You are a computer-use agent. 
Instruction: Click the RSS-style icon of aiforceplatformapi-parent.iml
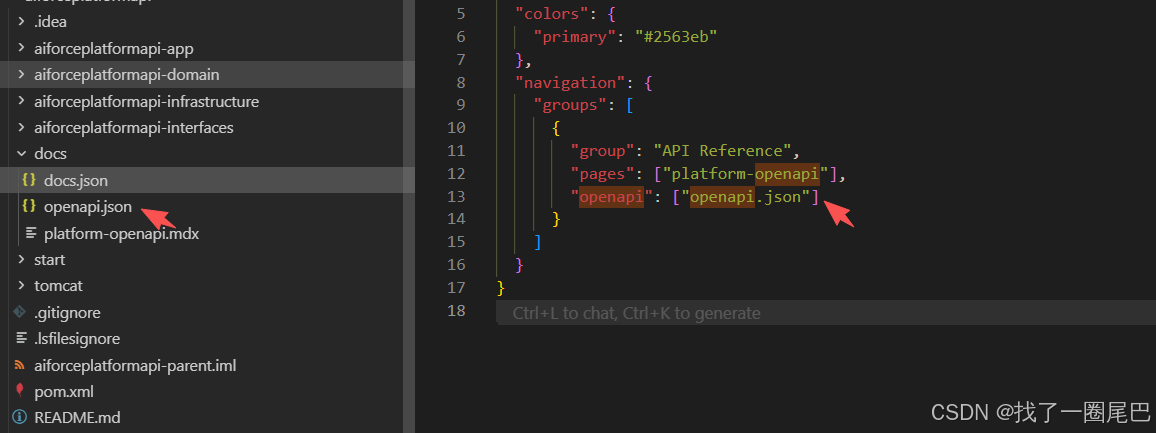pos(20,365)
